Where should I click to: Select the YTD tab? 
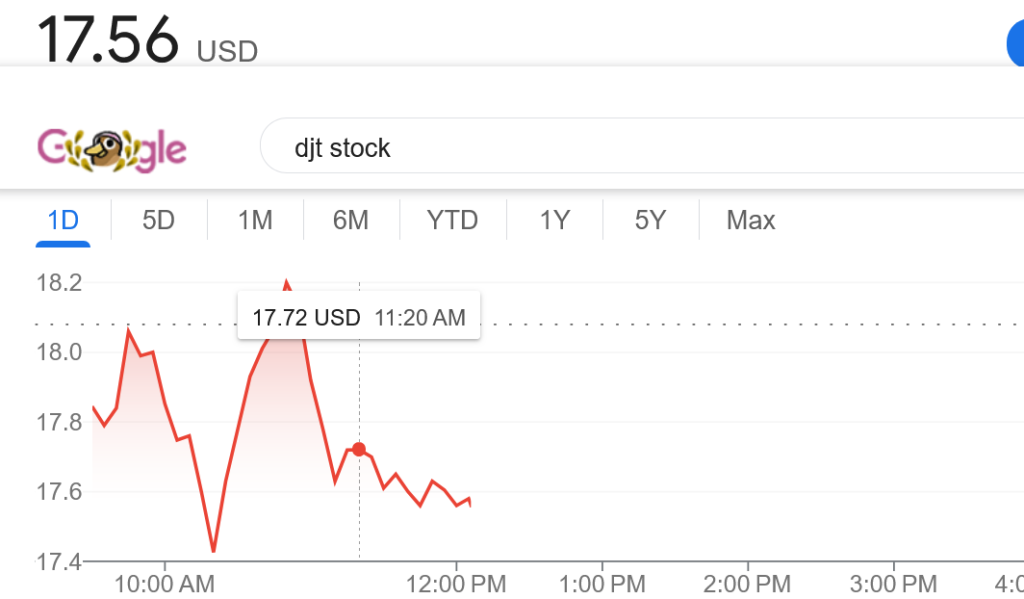click(453, 220)
